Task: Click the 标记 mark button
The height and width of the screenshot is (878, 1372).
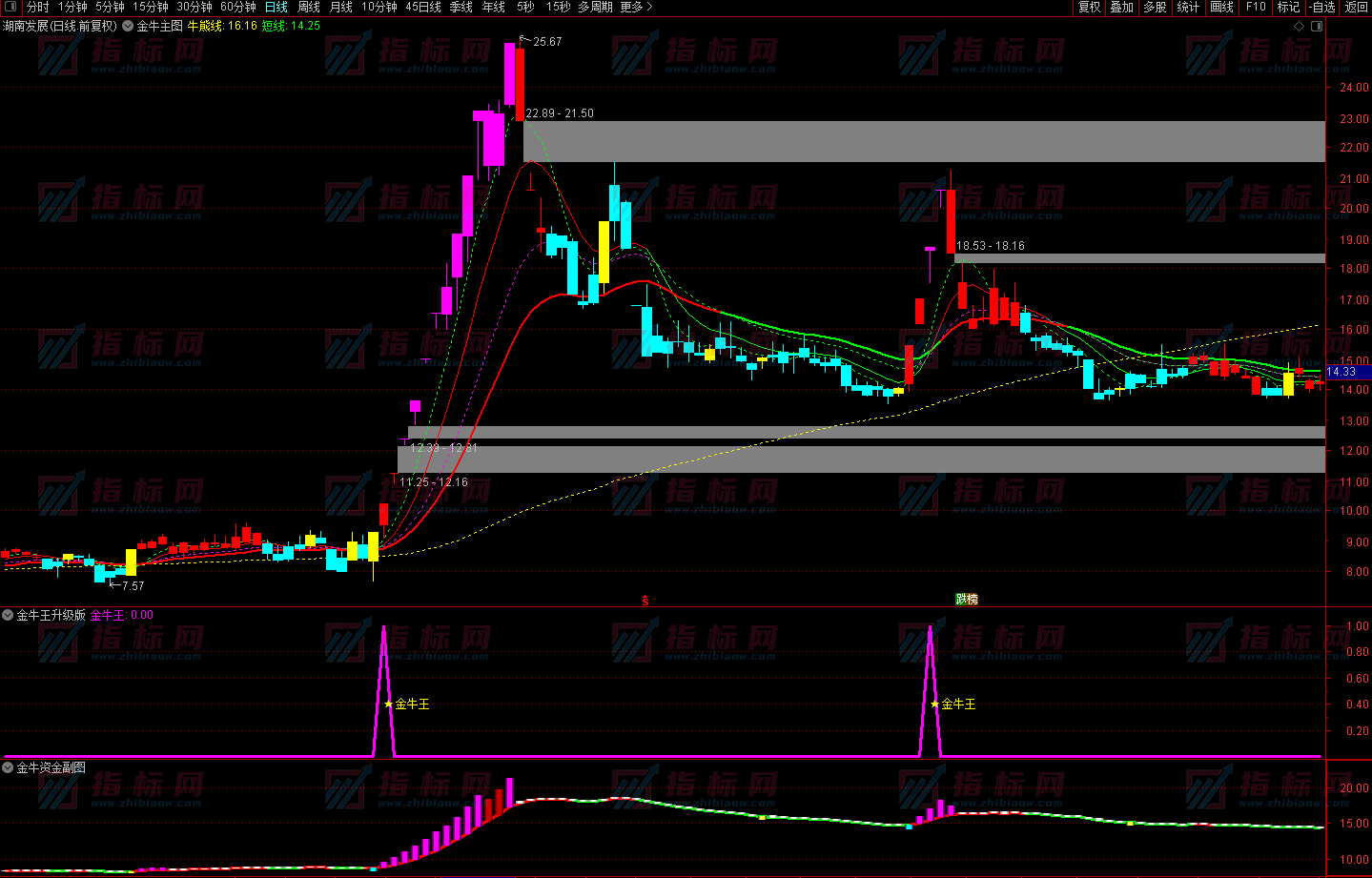Action: coord(1289,7)
